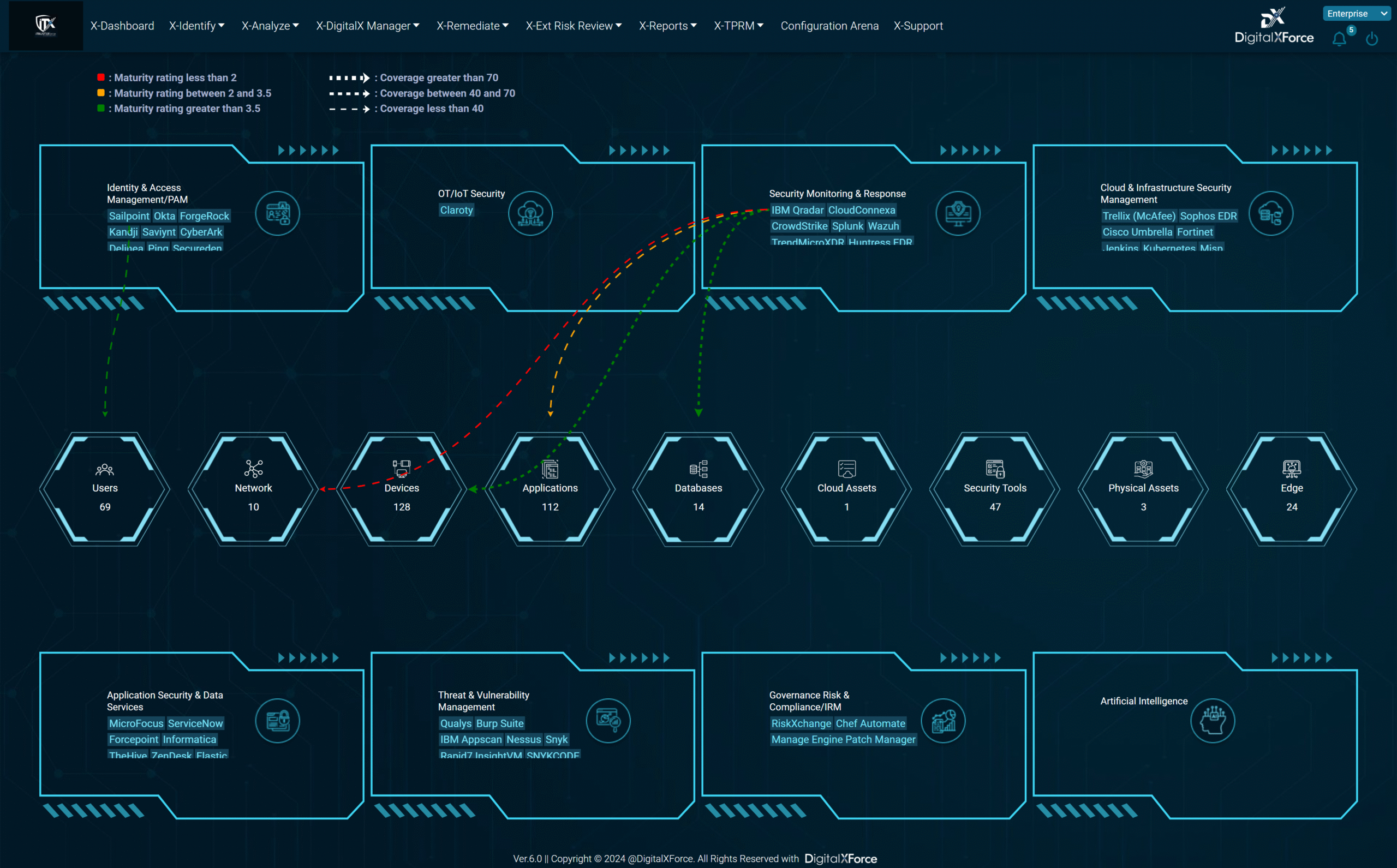Image resolution: width=1397 pixels, height=868 pixels.
Task: Open Configuration Arena
Action: pyautogui.click(x=829, y=26)
